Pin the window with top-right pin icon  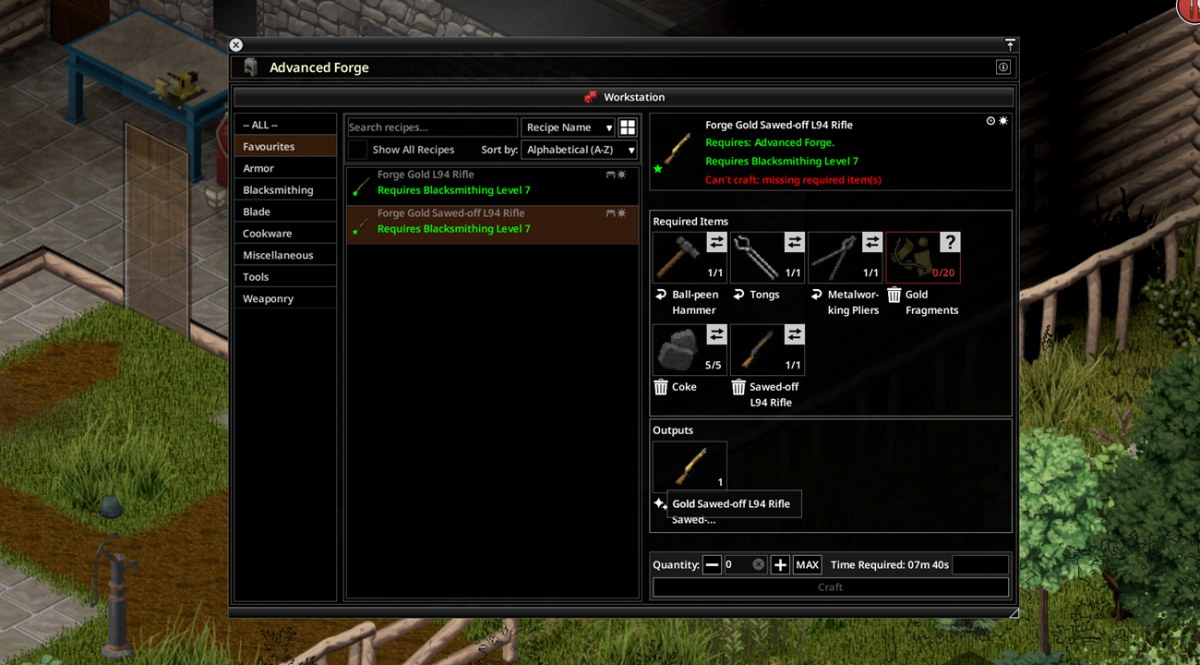click(x=1010, y=45)
